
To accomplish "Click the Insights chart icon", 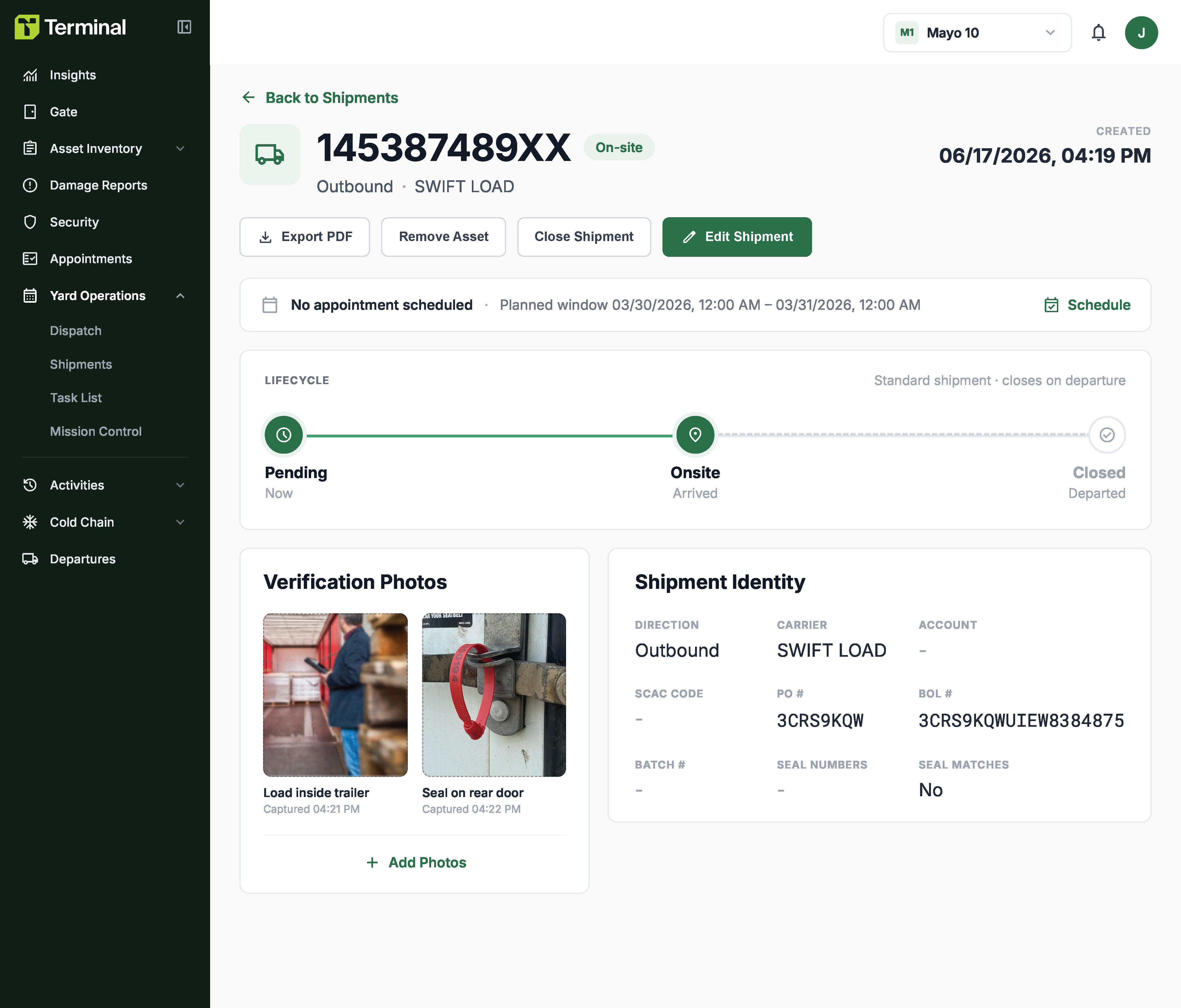I will (x=30, y=75).
